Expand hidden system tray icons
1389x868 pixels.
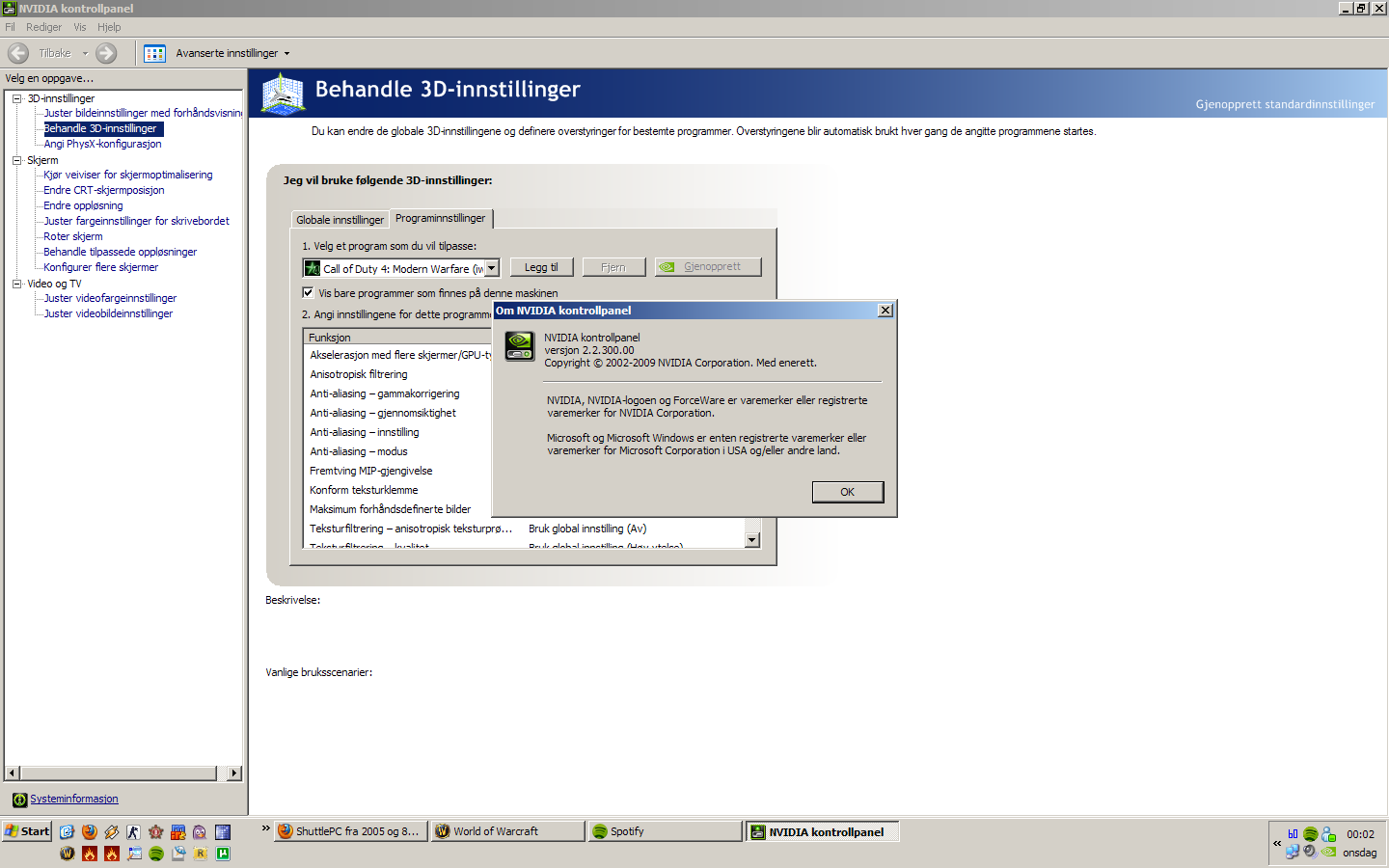tap(1277, 843)
